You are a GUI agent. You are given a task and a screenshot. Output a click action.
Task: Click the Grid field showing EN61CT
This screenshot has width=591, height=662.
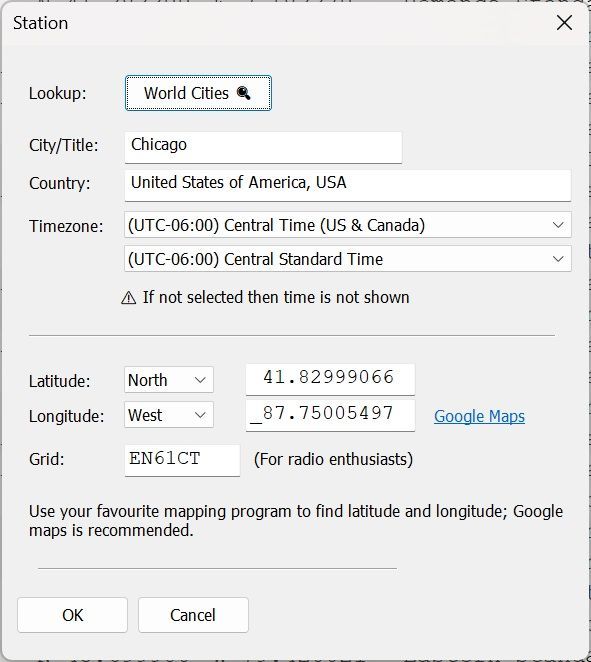pos(182,460)
